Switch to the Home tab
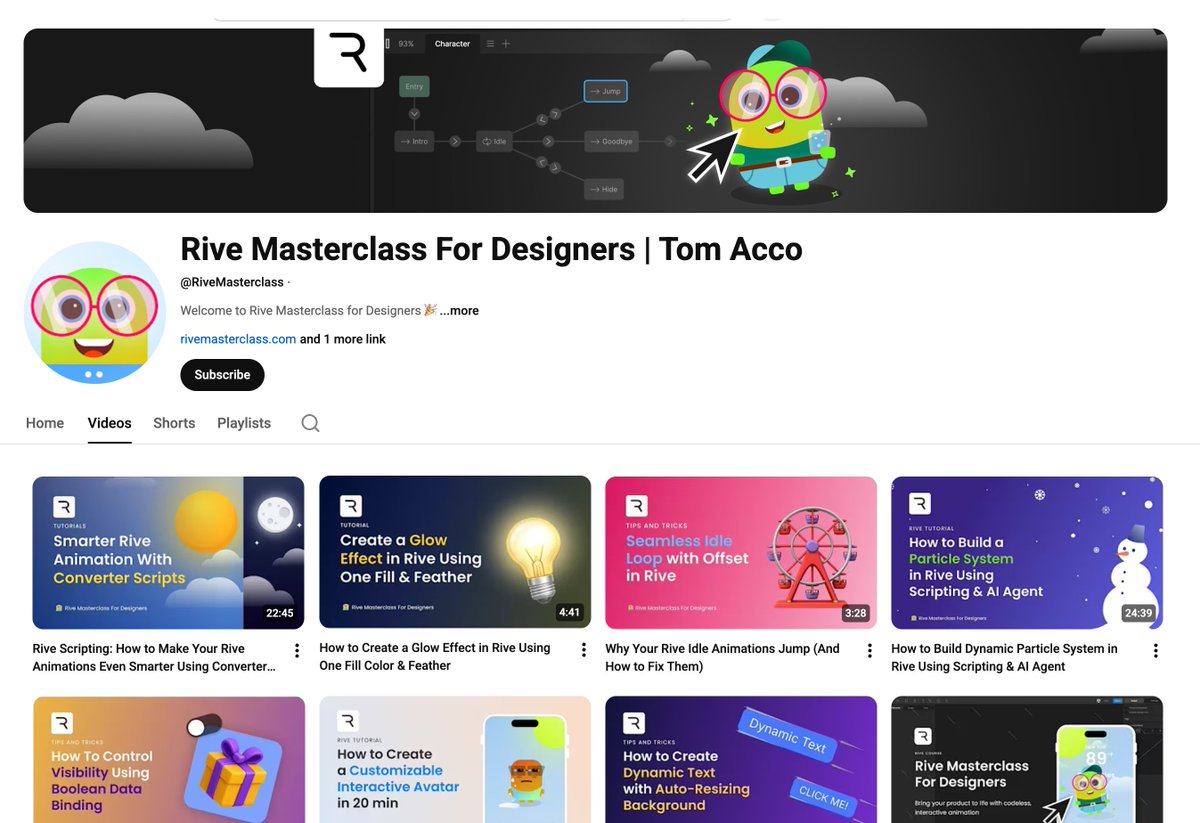Viewport: 1200px width, 823px height. coord(45,423)
